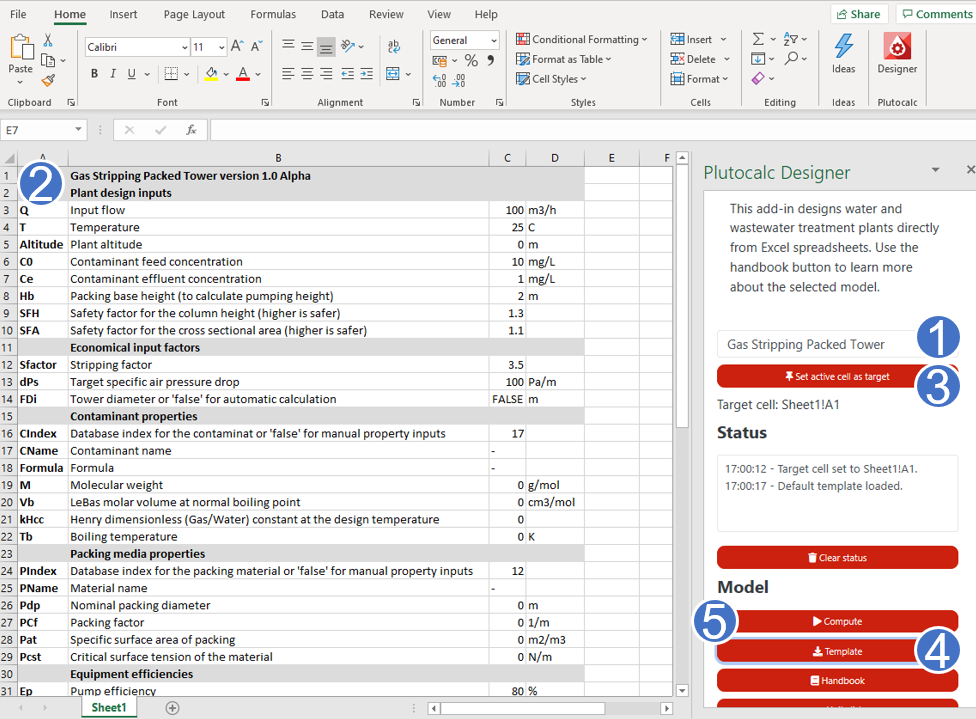Switch to the Data tab
Screen dimensions: 976x719
coord(332,14)
